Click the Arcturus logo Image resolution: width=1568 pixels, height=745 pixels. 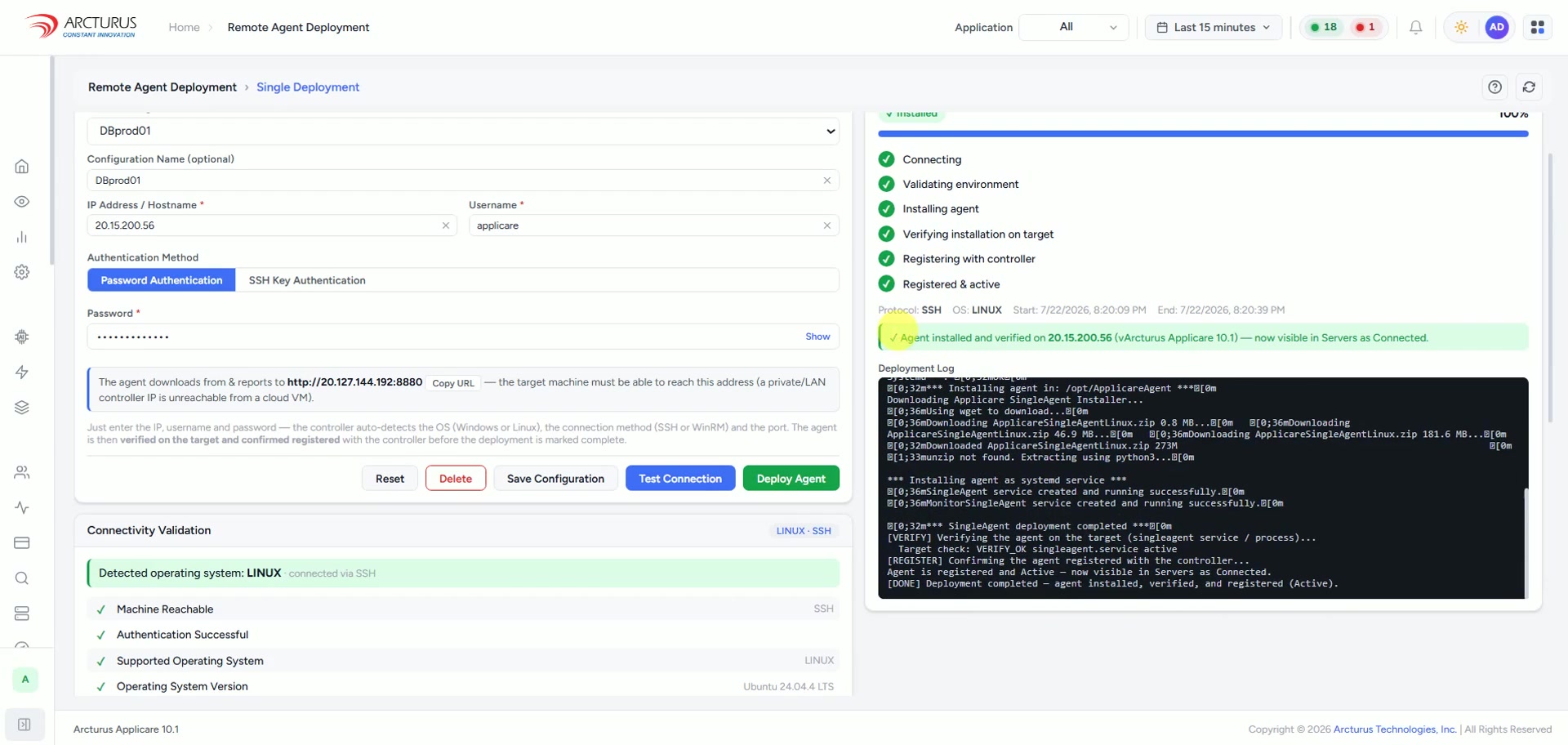pyautogui.click(x=81, y=26)
